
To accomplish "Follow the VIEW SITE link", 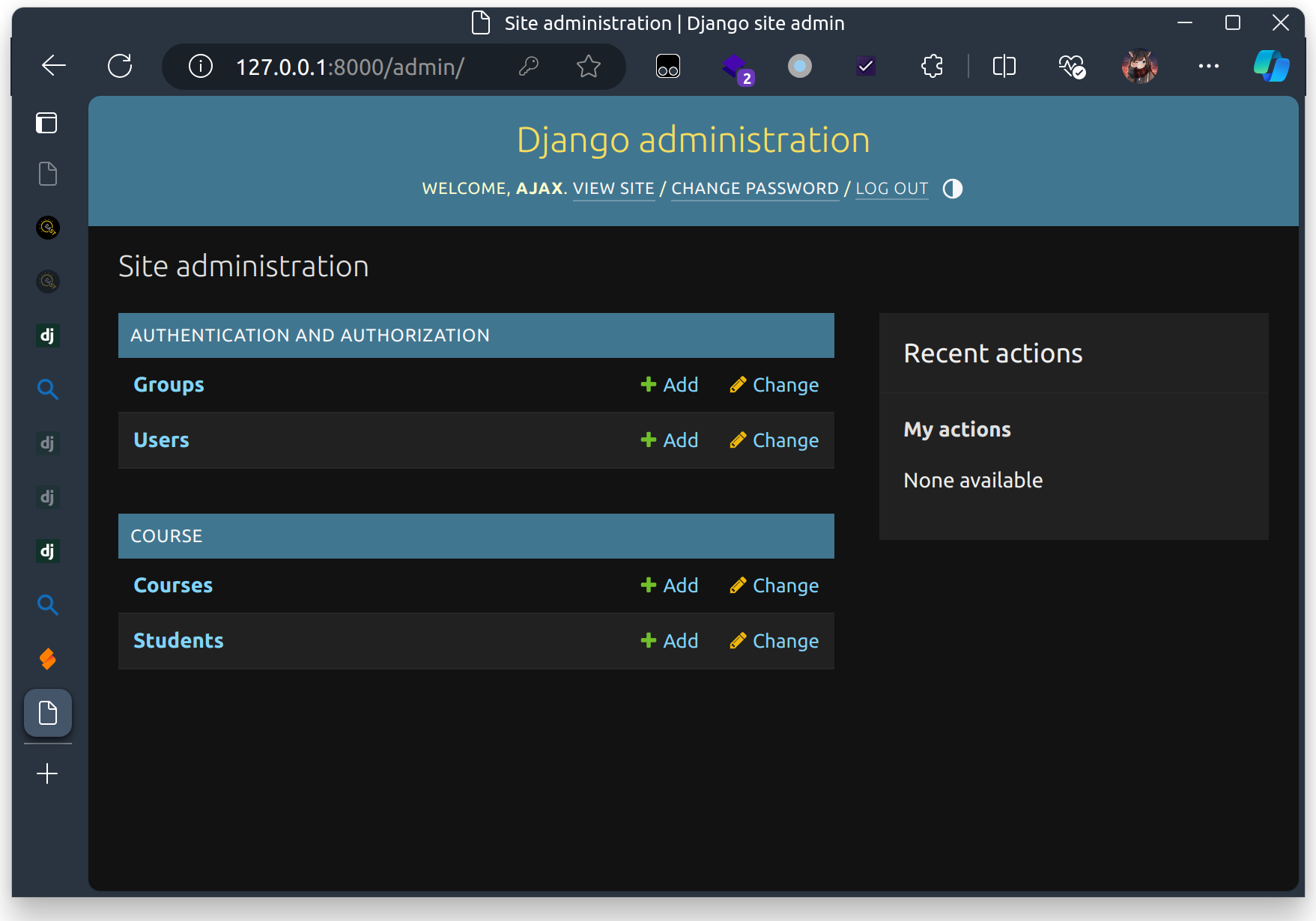I will click(x=613, y=189).
